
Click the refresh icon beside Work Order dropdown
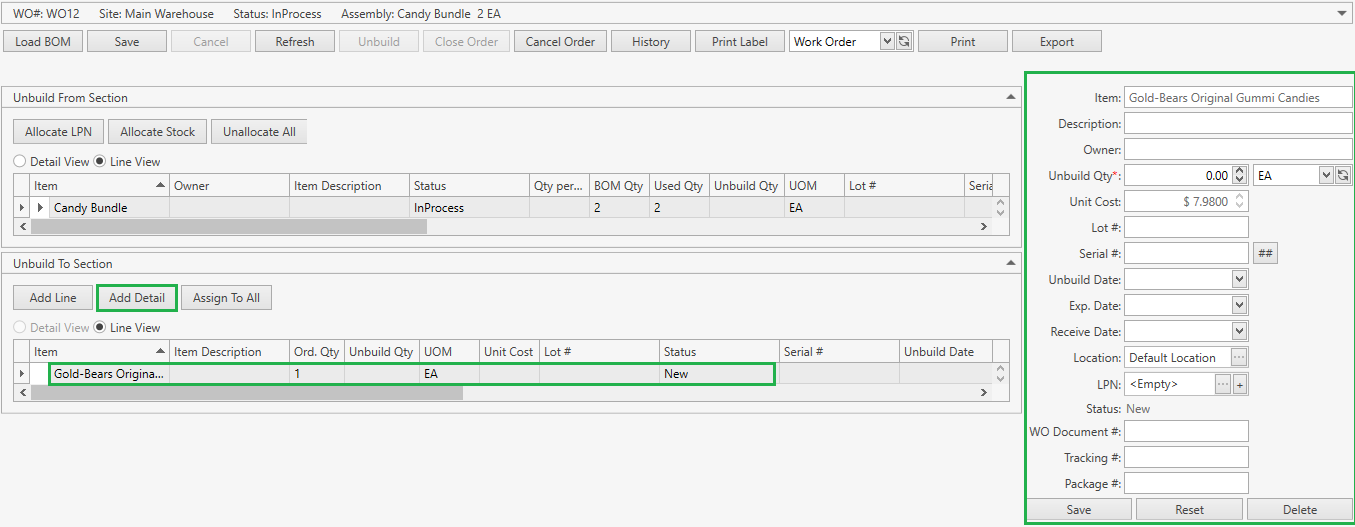904,42
